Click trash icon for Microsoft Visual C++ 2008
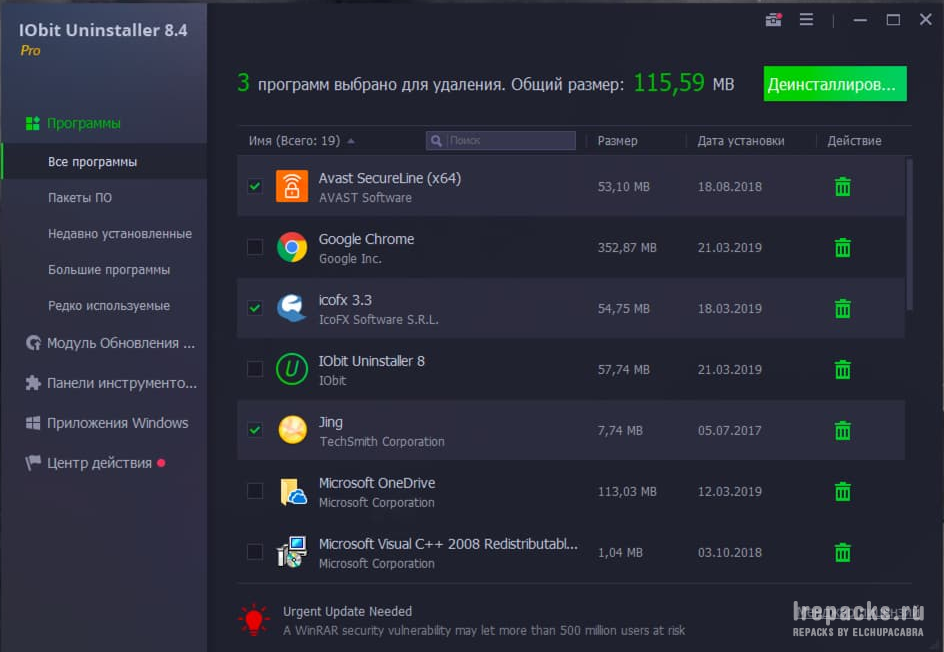The height and width of the screenshot is (652, 944). click(843, 552)
